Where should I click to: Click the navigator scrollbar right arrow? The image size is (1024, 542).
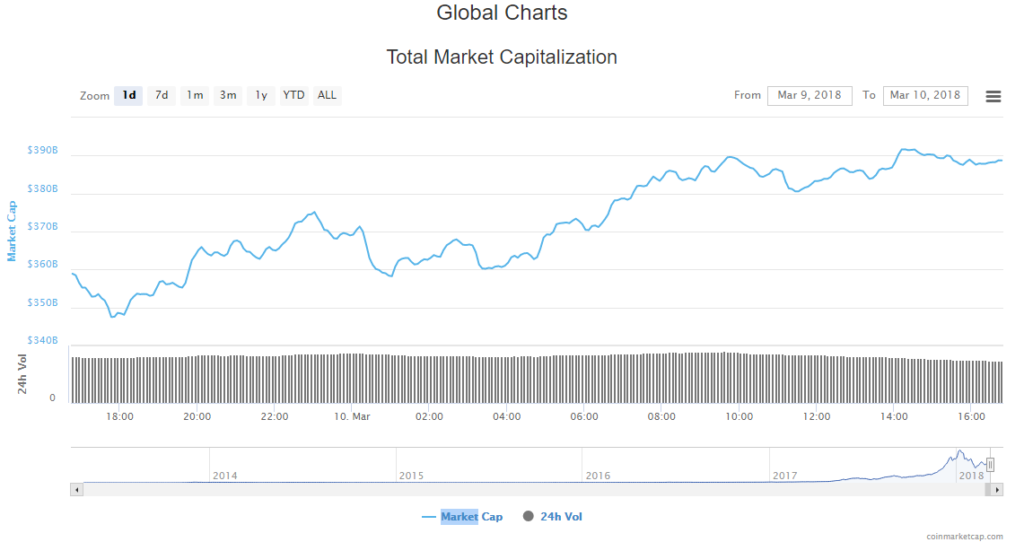tap(997, 490)
